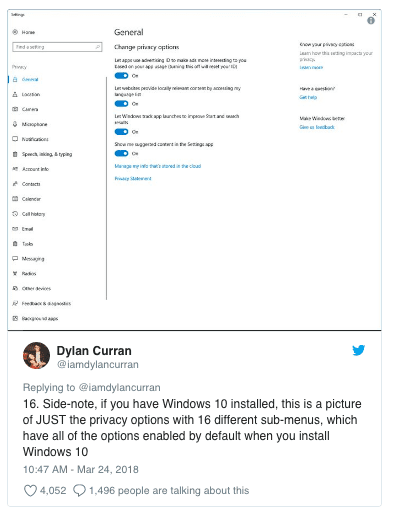This screenshot has height=518, width=394.
Task: Click the Privacy Statement link
Action: [x=133, y=179]
